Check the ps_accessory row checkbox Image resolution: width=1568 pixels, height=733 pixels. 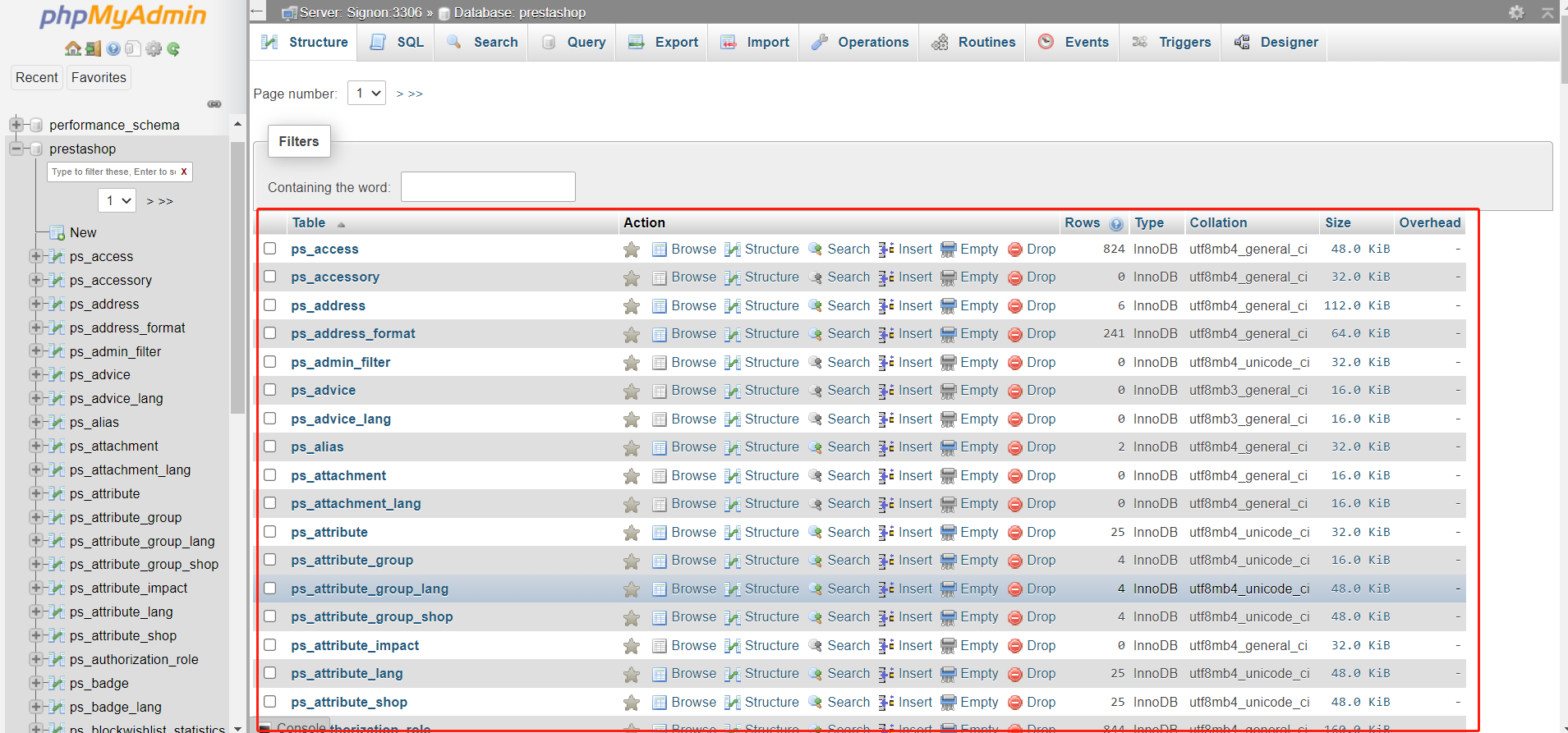[269, 277]
